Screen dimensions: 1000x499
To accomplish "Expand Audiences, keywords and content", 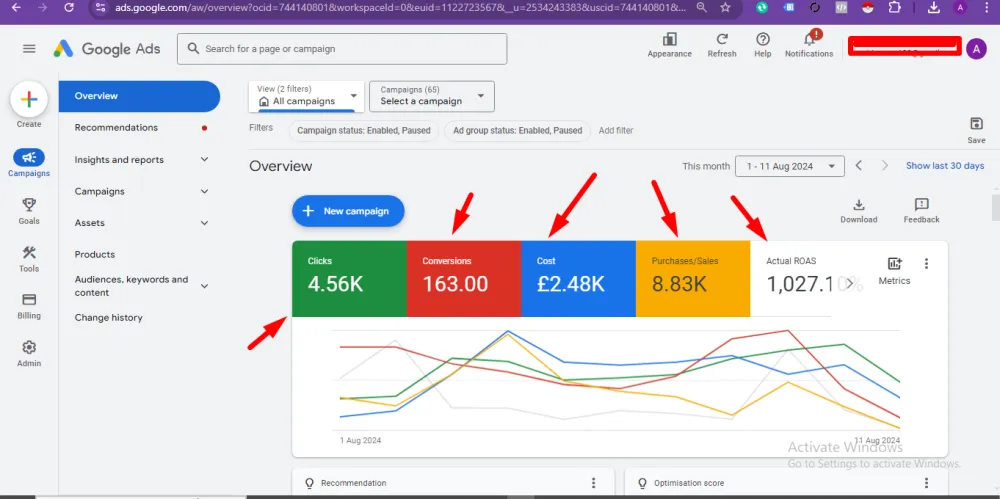I will (x=204, y=286).
